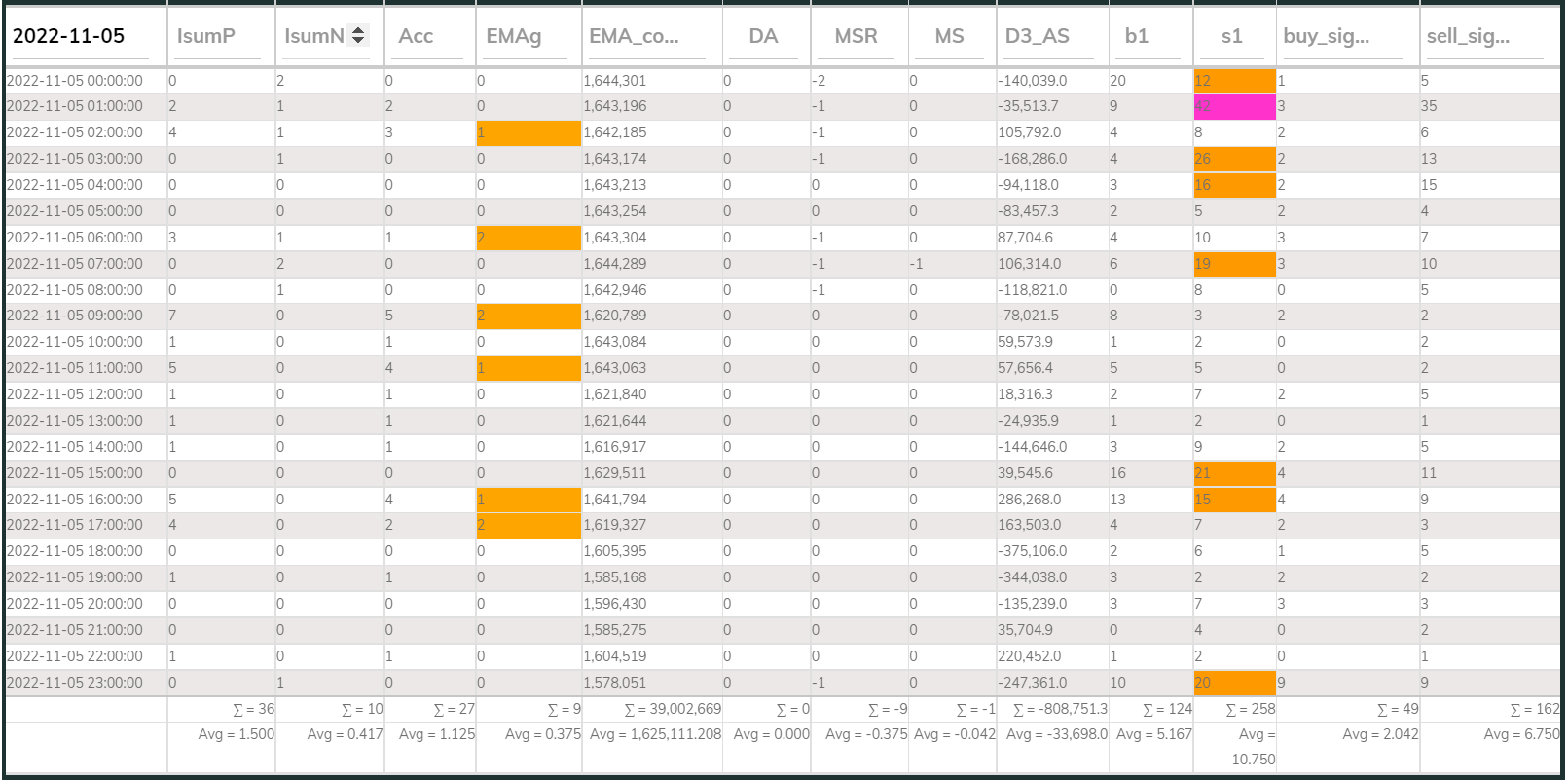Select the row 2022-11-05 09:00:00
Image resolution: width=1568 pixels, height=781 pixels.
(x=783, y=316)
